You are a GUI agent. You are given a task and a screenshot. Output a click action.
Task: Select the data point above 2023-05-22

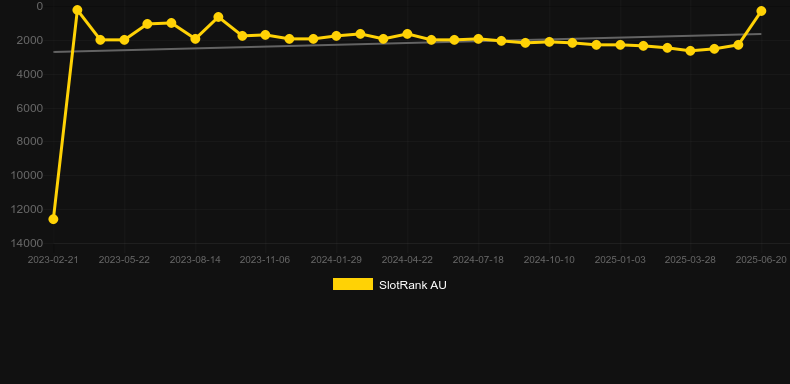(124, 40)
